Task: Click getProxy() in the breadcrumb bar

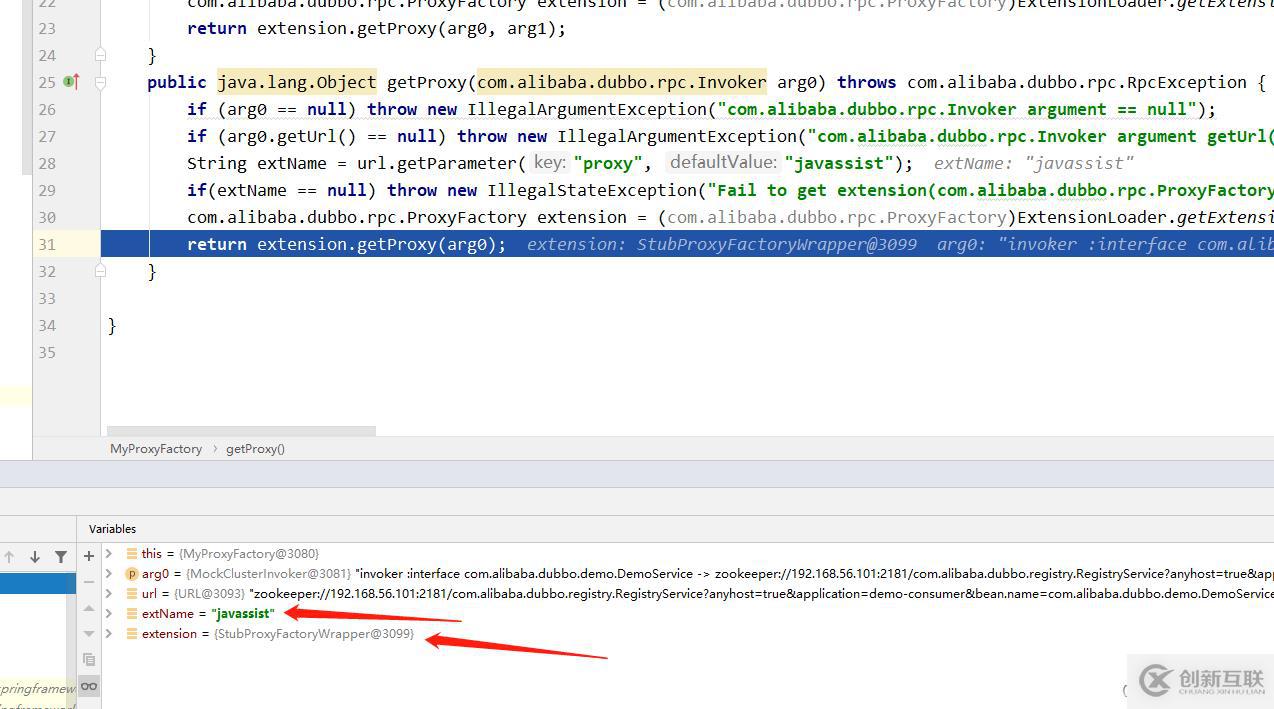Action: pos(255,449)
